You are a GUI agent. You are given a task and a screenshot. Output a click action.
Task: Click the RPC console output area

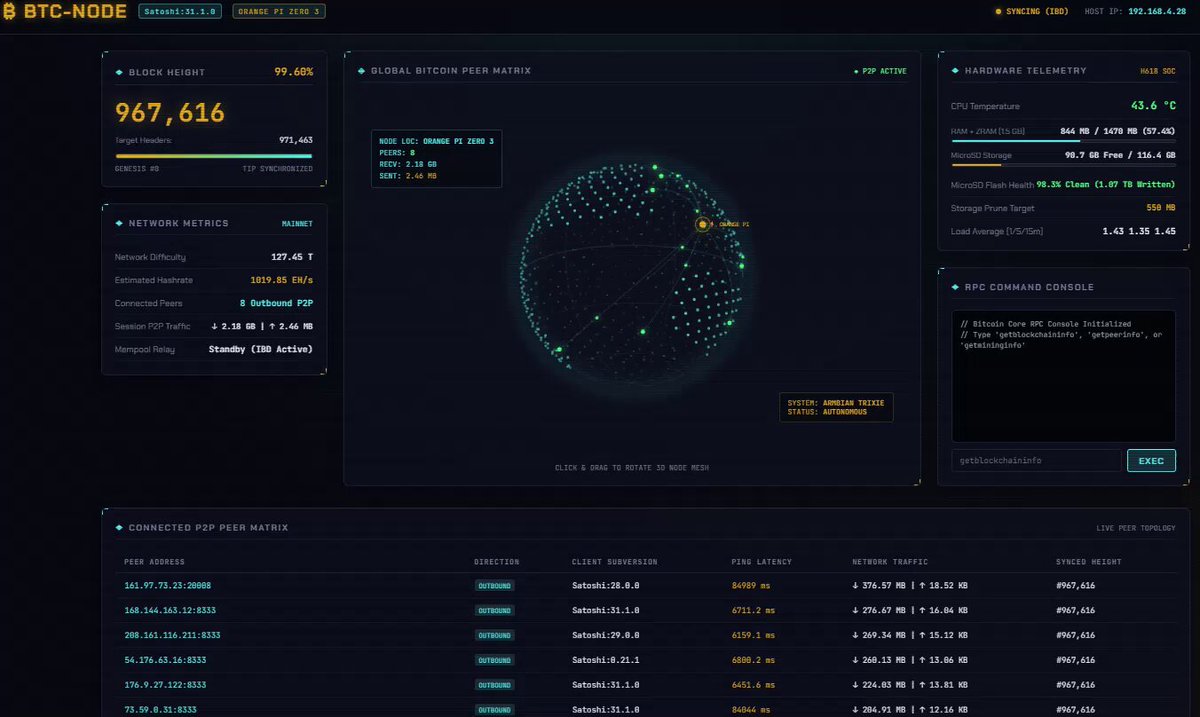point(1063,376)
